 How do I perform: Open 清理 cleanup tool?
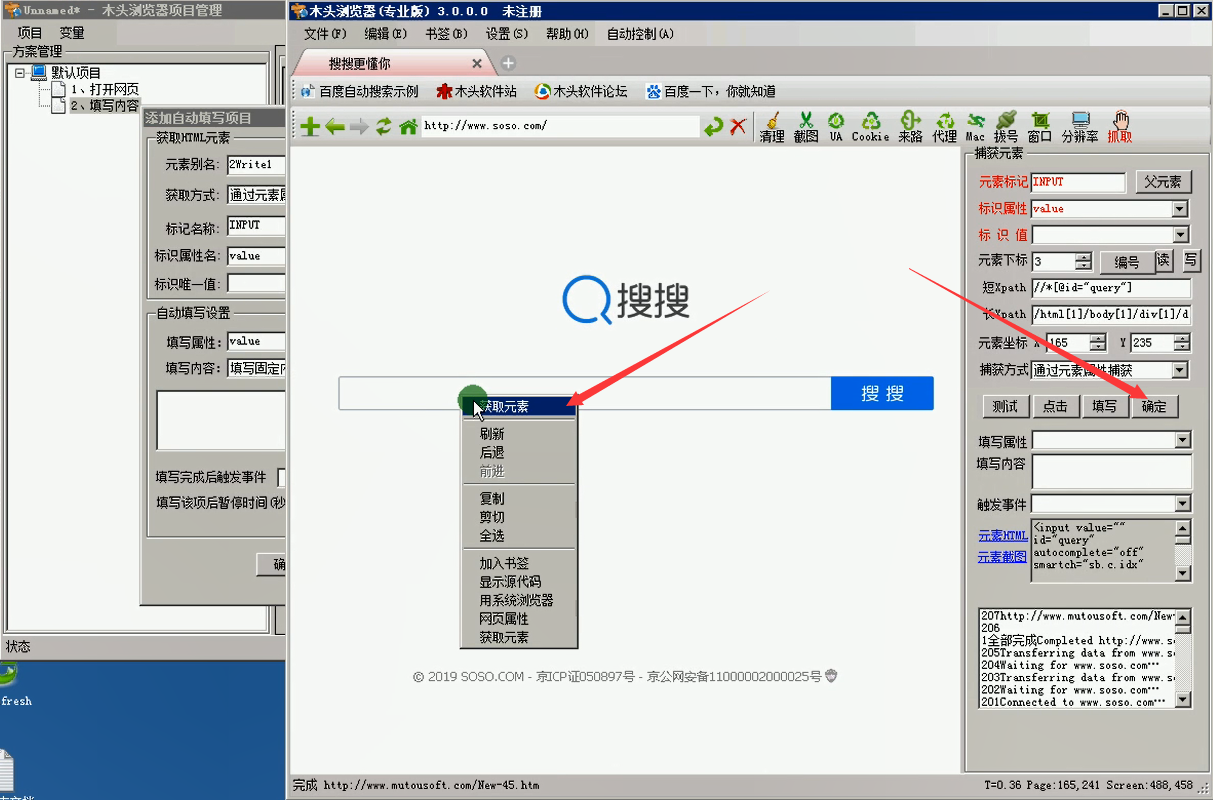772,127
